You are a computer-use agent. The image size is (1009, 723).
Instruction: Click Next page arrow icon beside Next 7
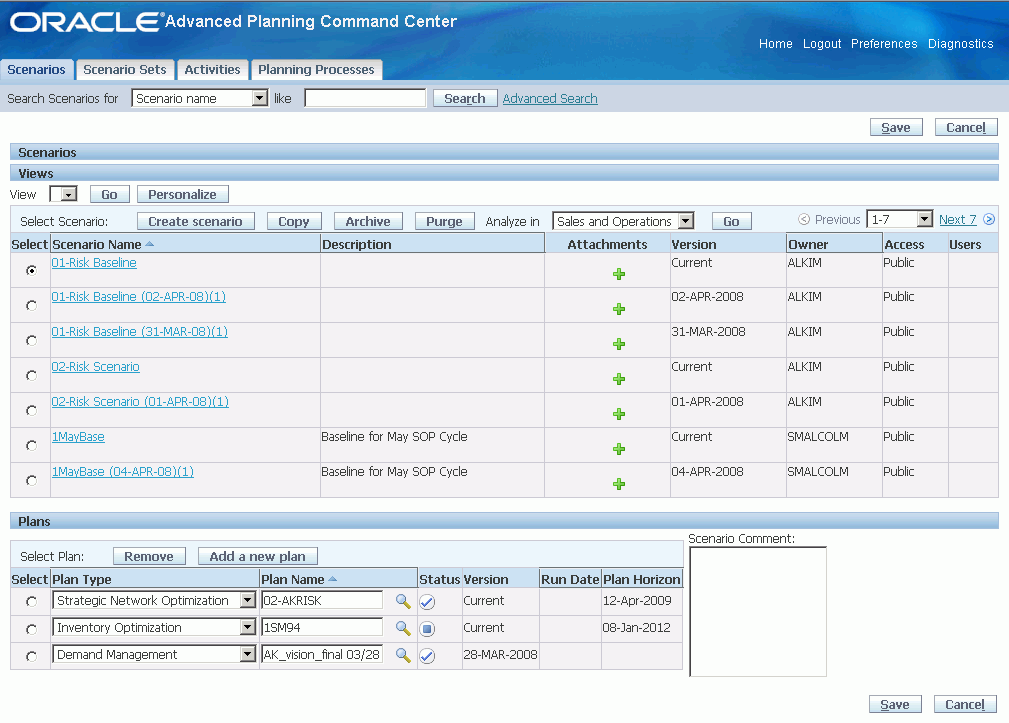coord(989,219)
